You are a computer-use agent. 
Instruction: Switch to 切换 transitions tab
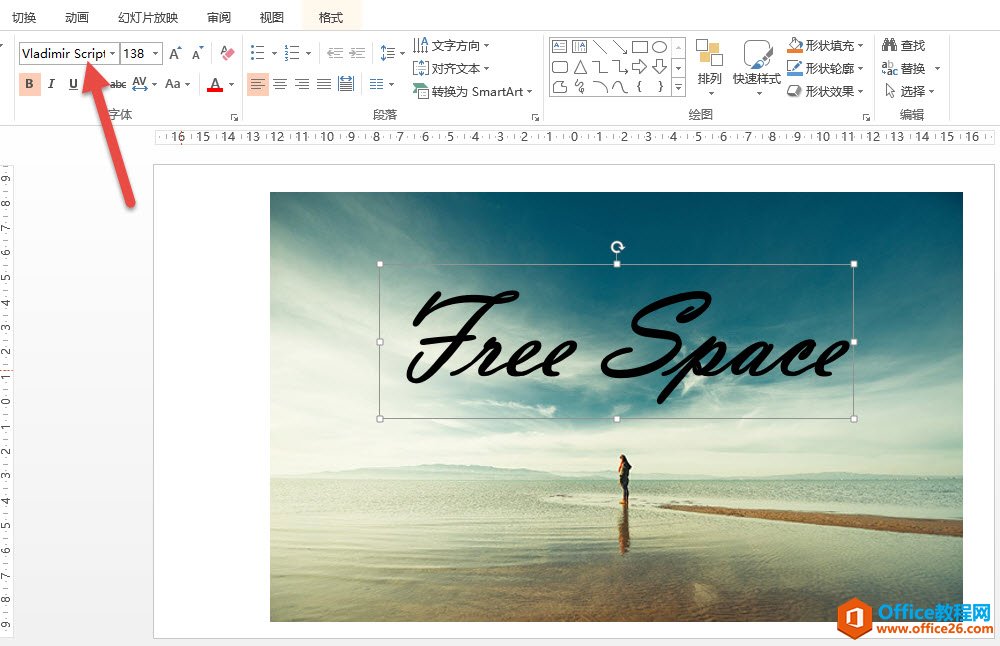click(x=24, y=17)
